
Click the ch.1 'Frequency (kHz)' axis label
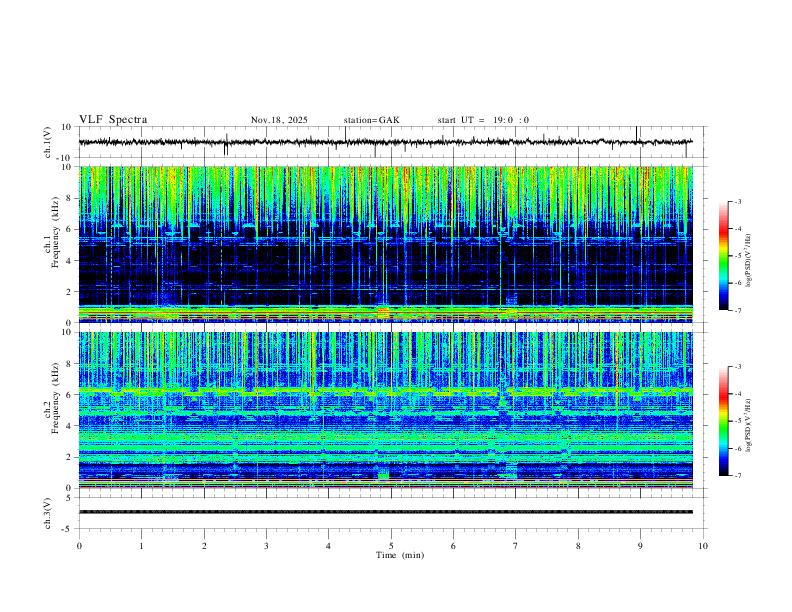56,231
